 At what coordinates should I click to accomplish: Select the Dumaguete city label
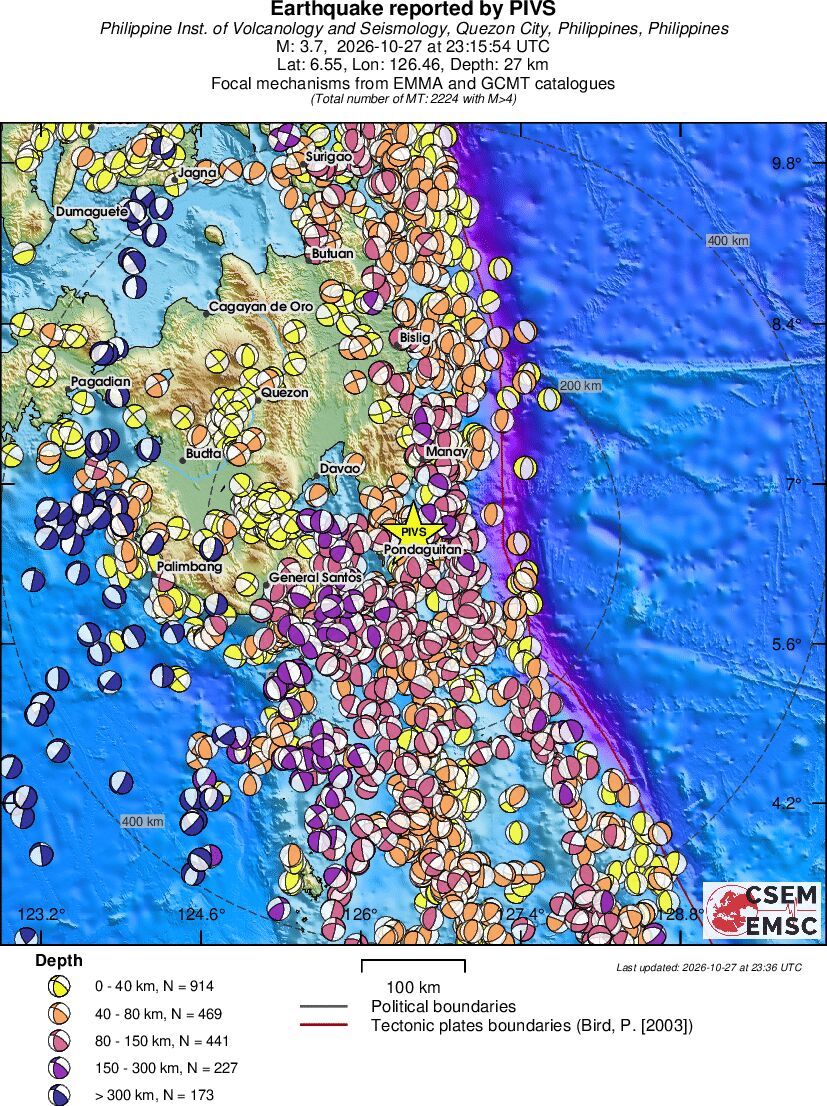click(92, 212)
